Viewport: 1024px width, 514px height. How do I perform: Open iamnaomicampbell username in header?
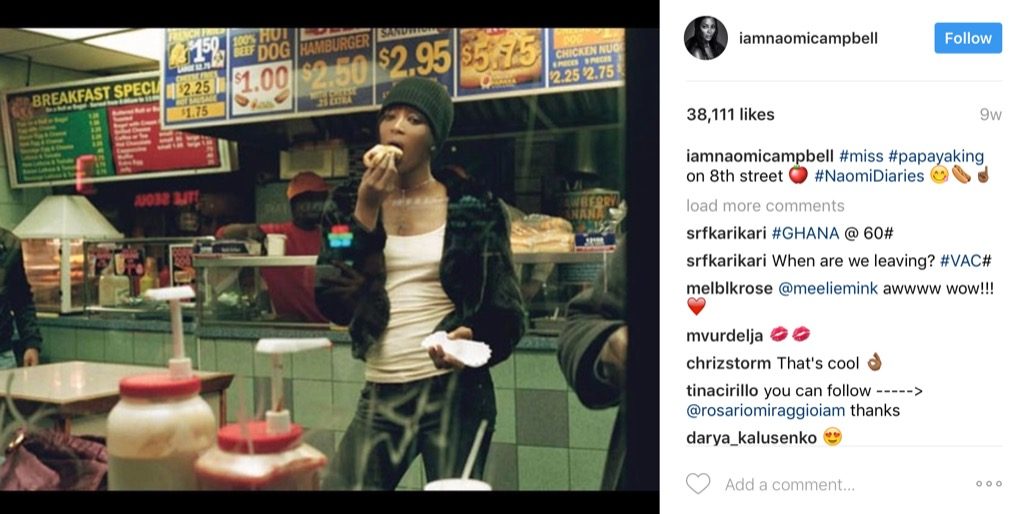pos(808,39)
